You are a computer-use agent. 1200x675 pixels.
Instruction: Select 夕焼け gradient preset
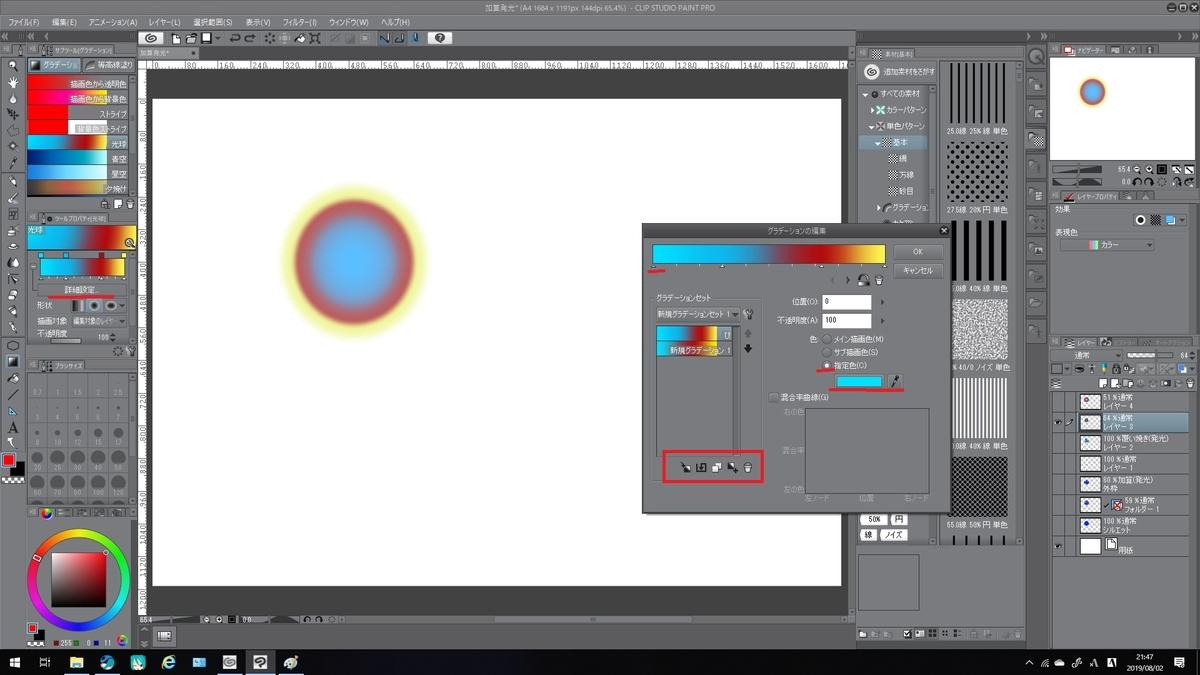pyautogui.click(x=78, y=188)
